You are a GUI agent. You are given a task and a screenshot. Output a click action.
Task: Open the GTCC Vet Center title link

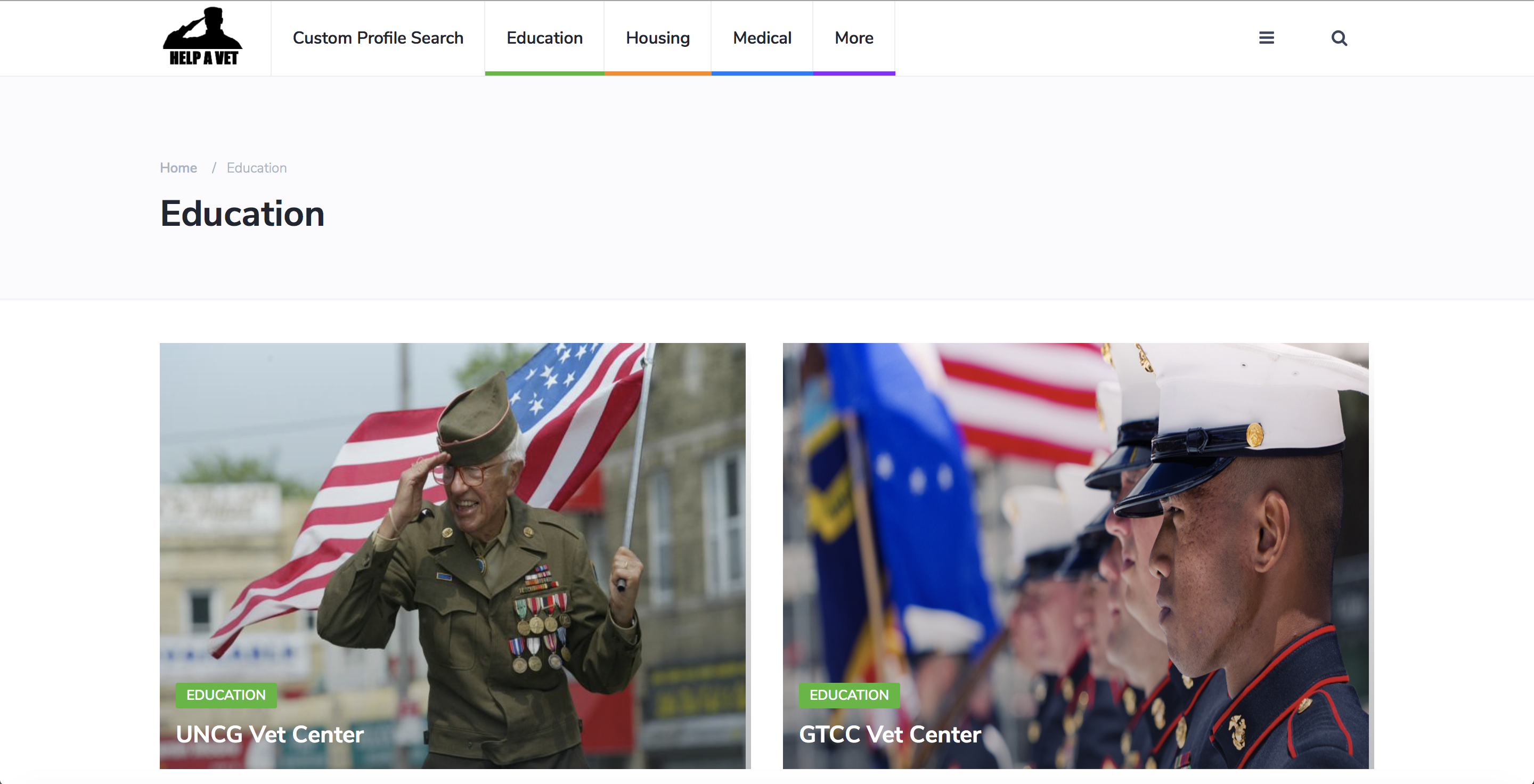(890, 734)
